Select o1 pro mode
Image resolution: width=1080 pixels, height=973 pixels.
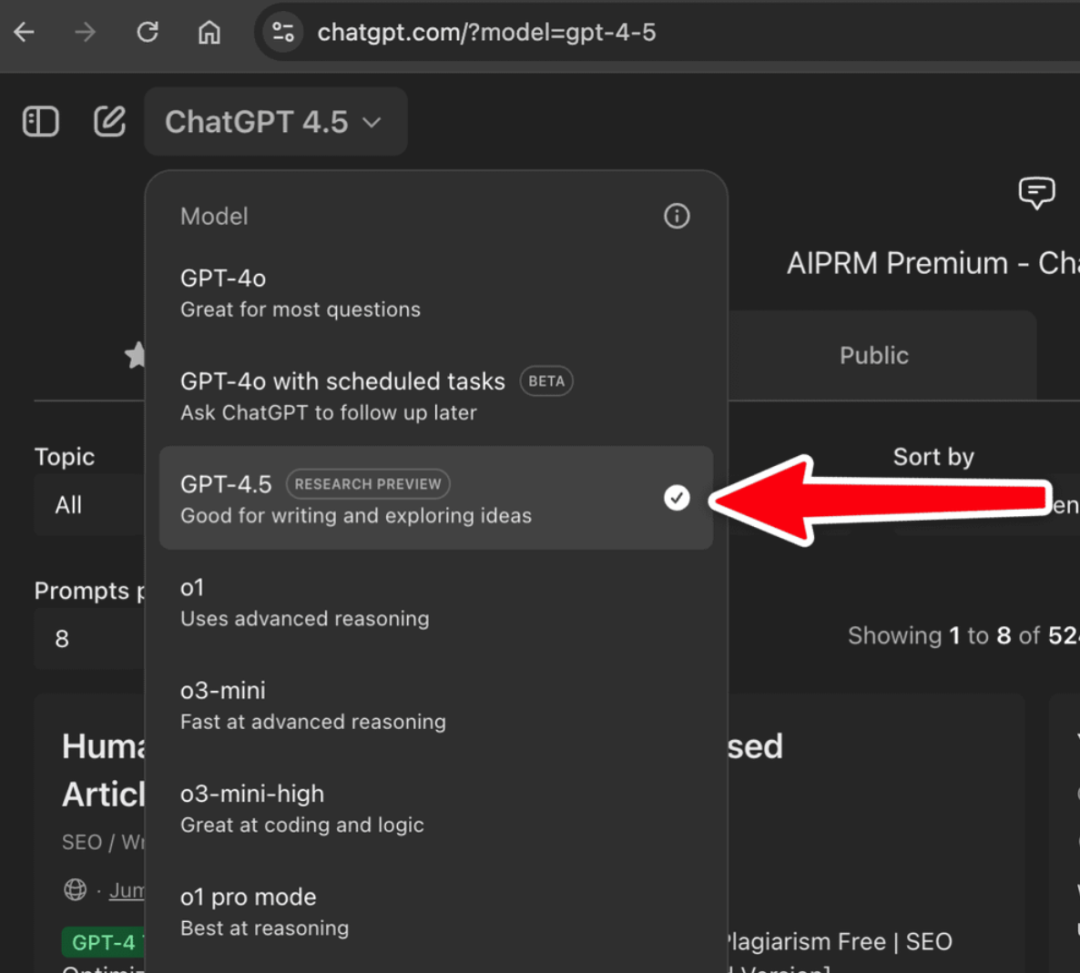(435, 912)
